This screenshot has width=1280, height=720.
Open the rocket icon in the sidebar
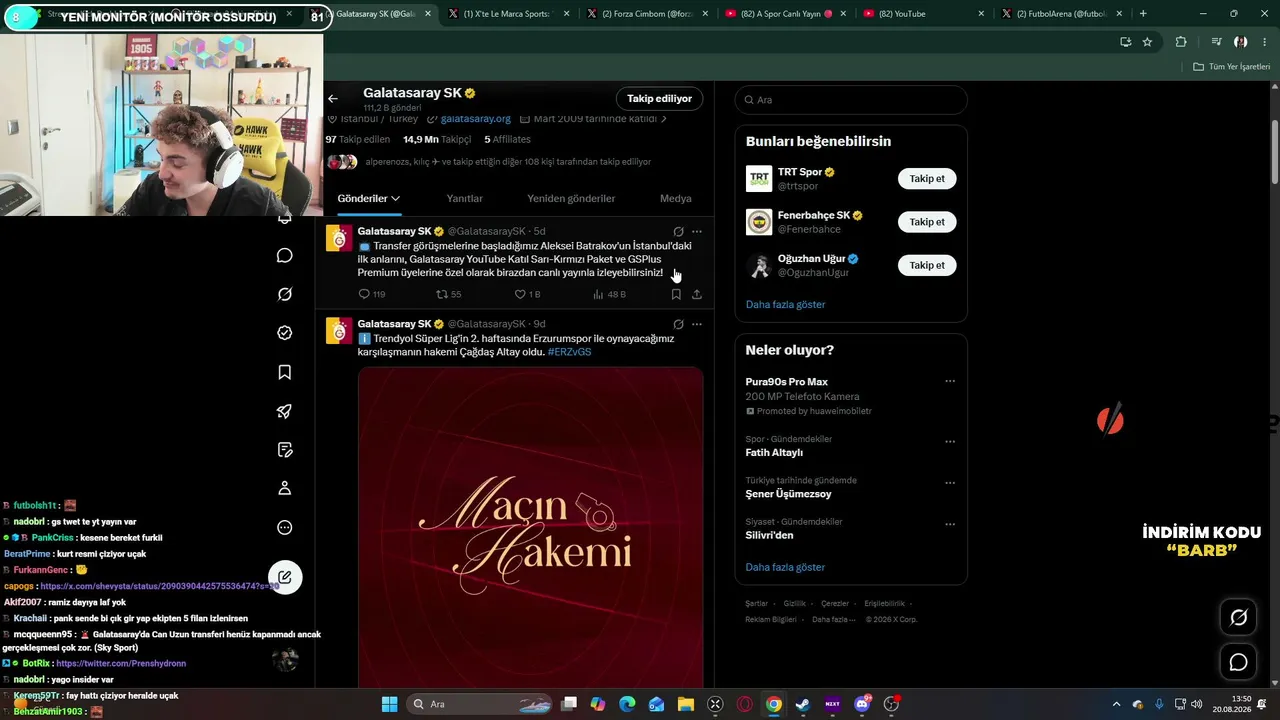tap(285, 411)
